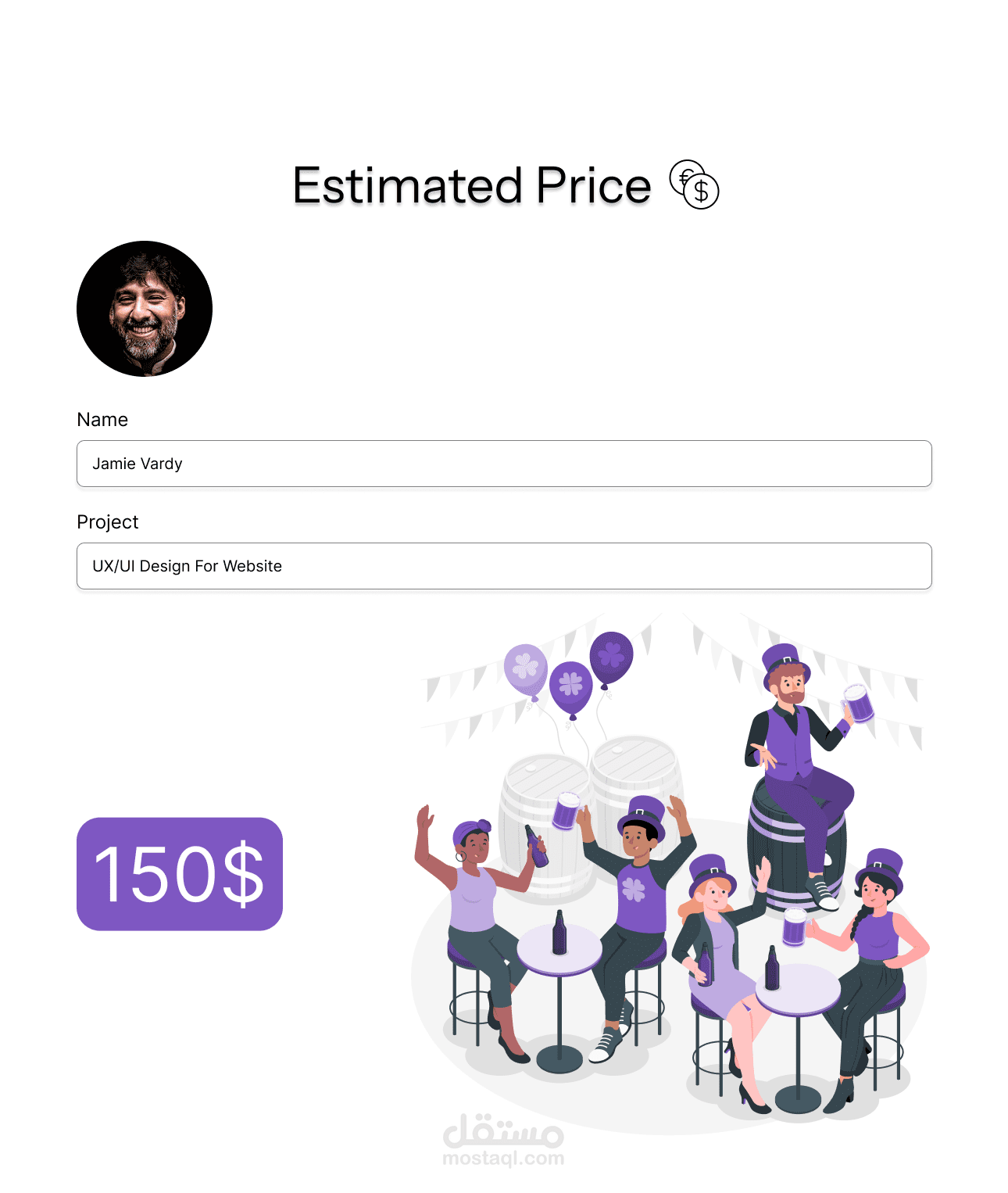This screenshot has height=1193, width=1008.
Task: Focus the Name field containing Jamie Vardy
Action: 504,464
